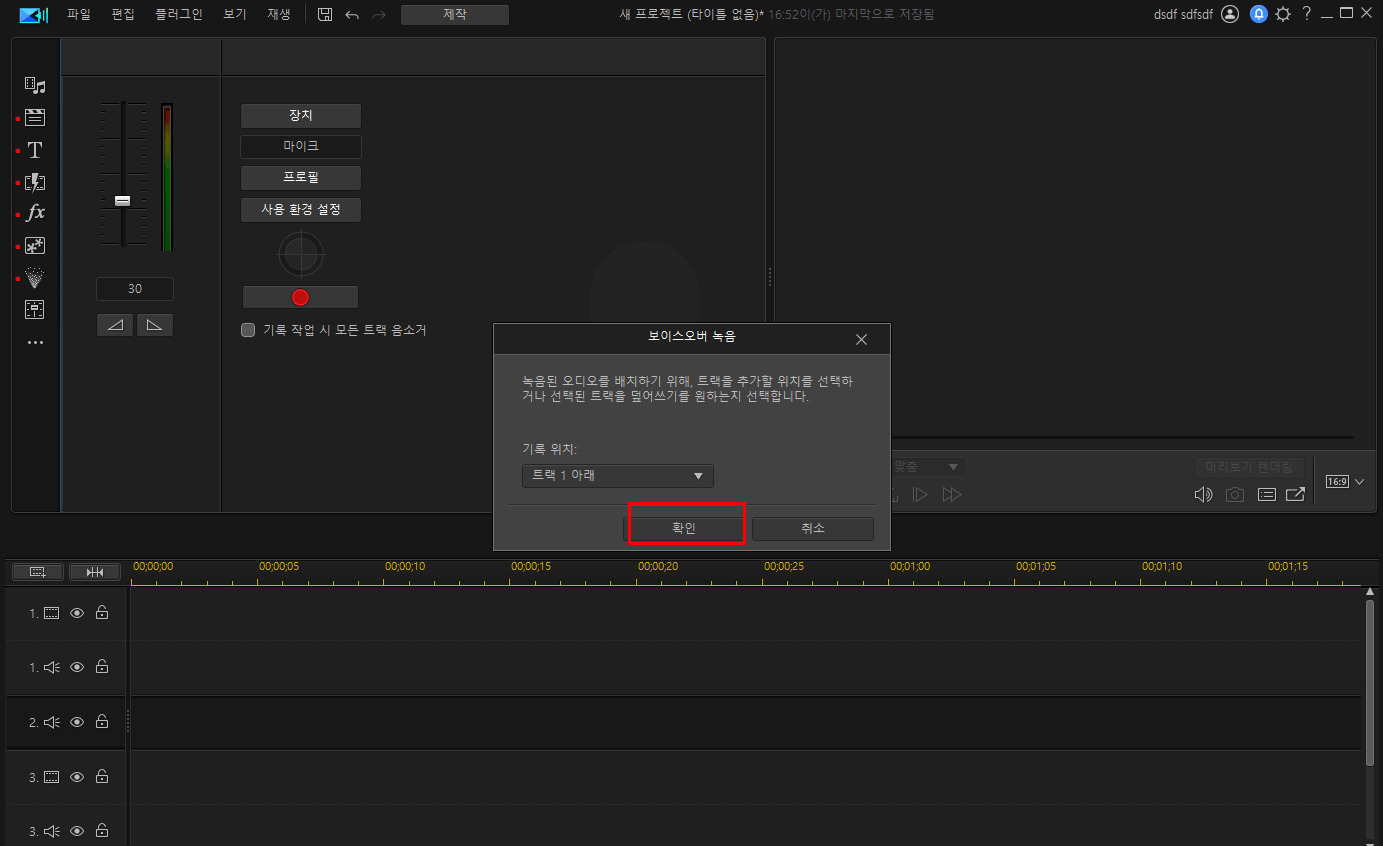Screen dimensions: 1383x846
Task: Toggle the lock on audio track 3
Action: 102,831
